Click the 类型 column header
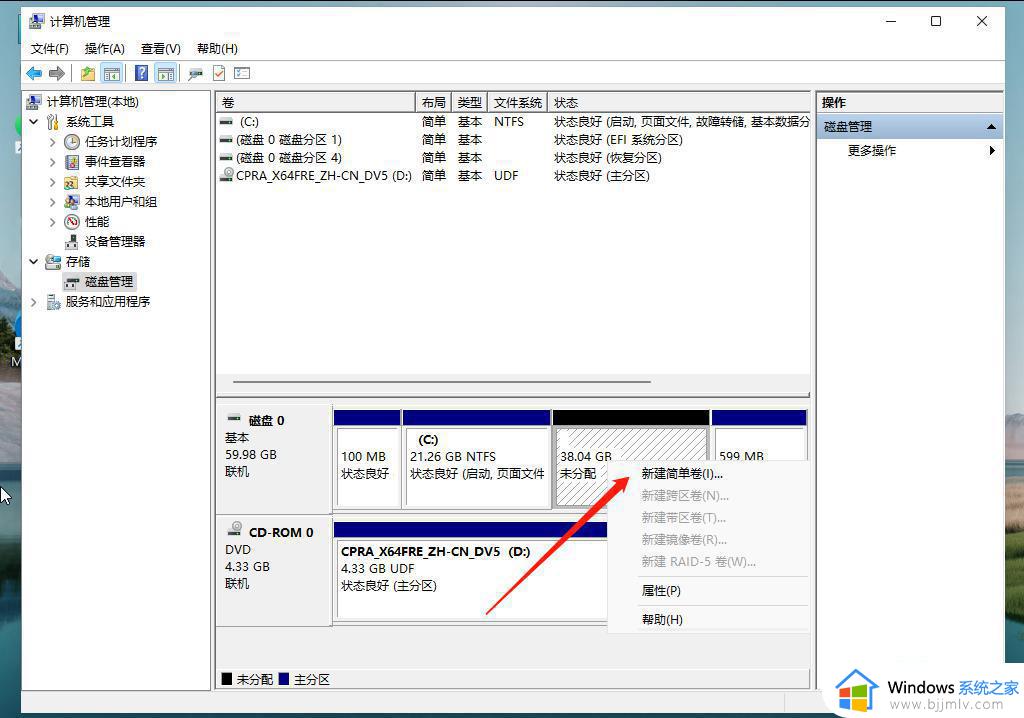 (x=470, y=103)
